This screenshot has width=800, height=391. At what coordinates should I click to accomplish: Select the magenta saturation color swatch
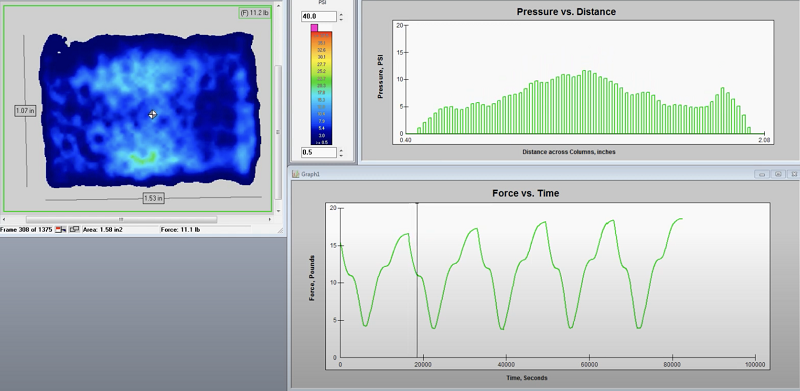[314, 28]
